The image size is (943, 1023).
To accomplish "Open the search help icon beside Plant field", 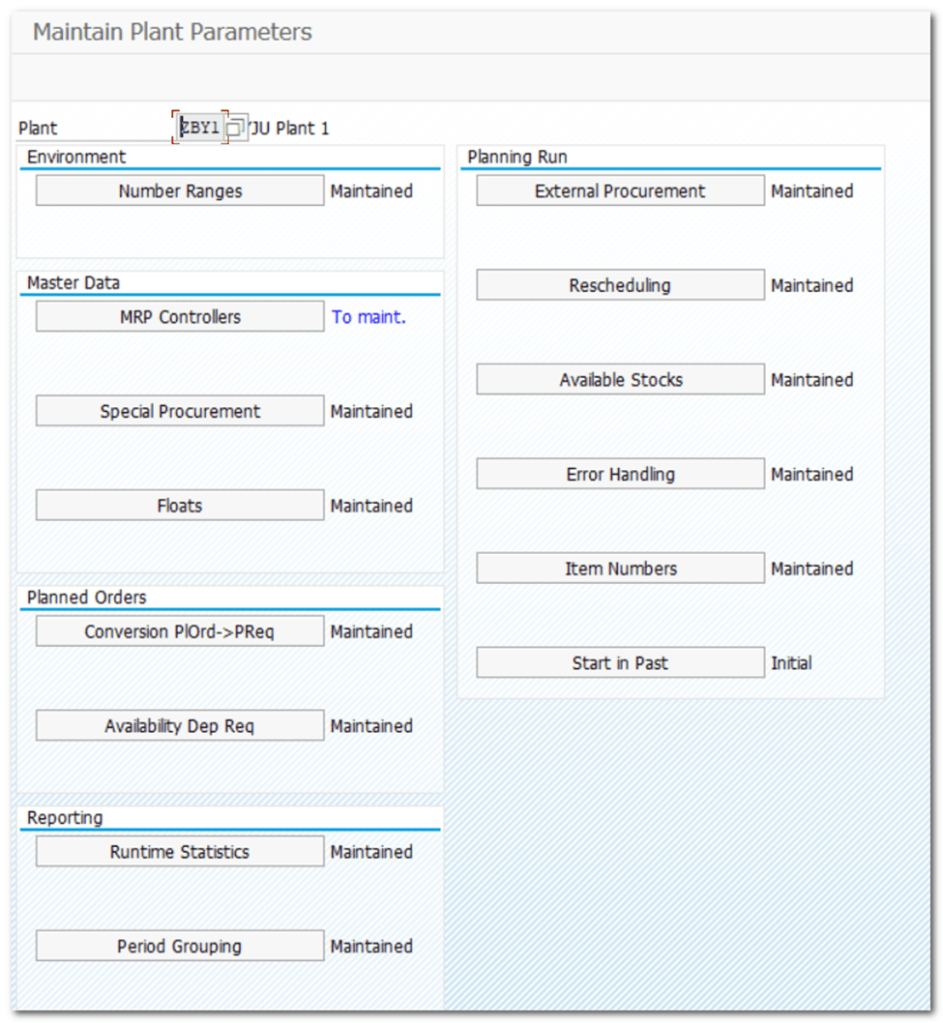I will click(x=235, y=128).
